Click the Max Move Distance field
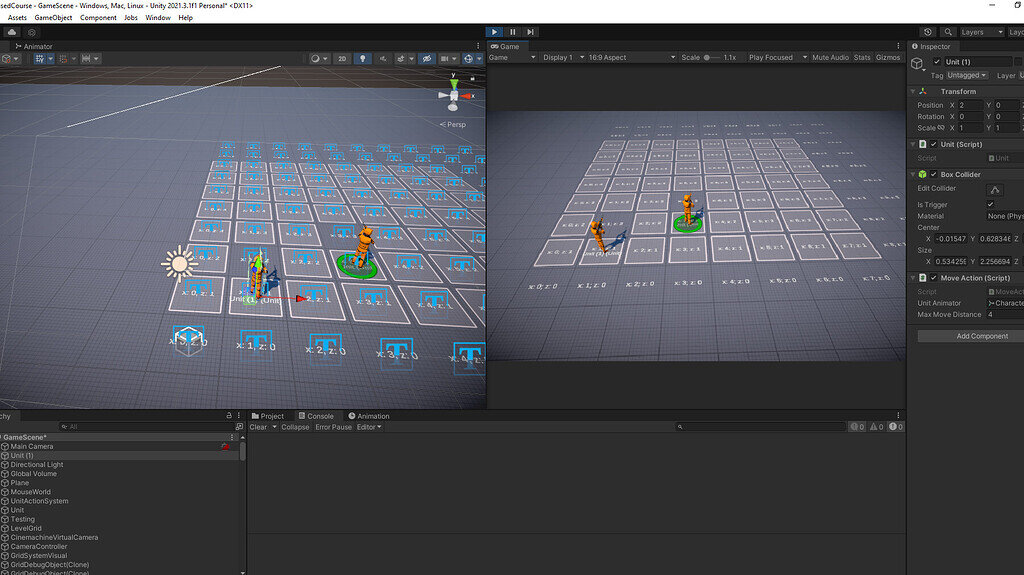 (1004, 315)
